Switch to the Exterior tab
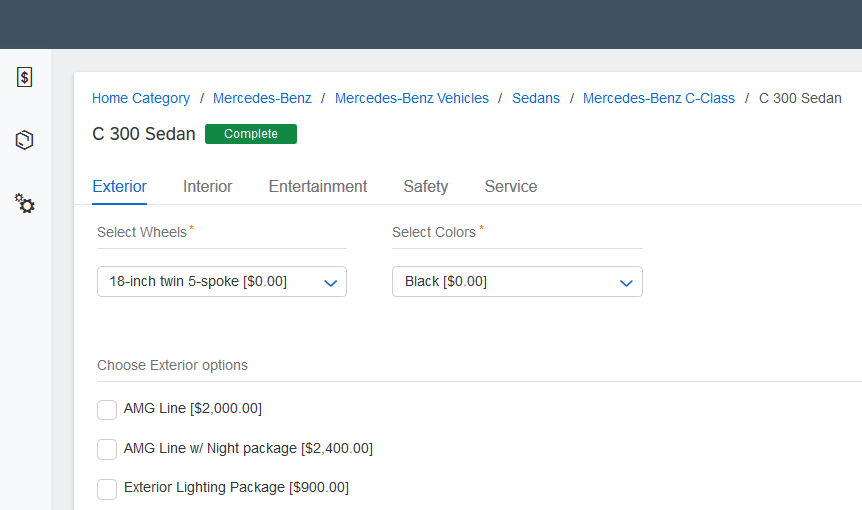This screenshot has width=862, height=510. click(x=119, y=187)
